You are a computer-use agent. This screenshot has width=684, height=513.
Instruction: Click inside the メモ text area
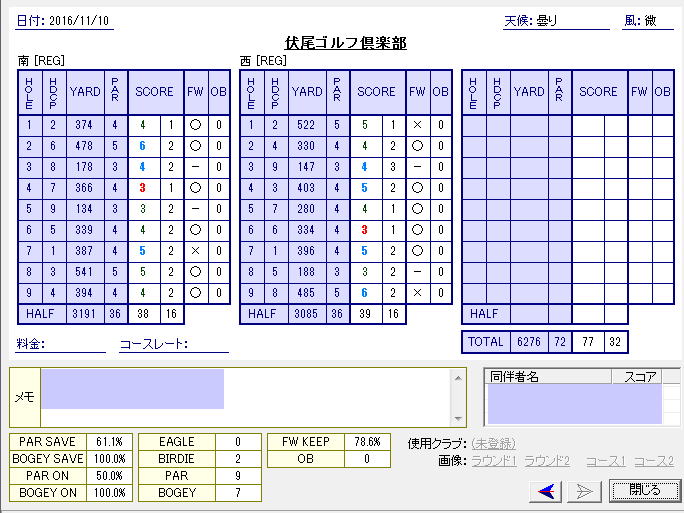pyautogui.click(x=246, y=397)
